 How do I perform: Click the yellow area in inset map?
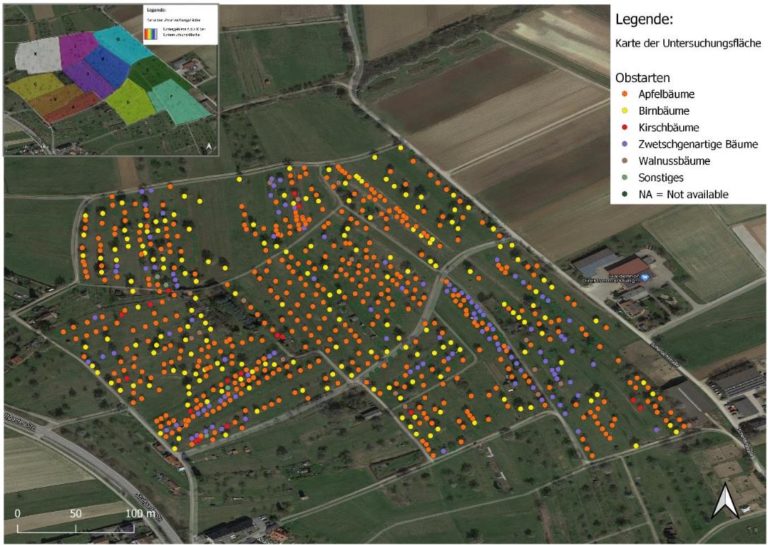pos(35,86)
